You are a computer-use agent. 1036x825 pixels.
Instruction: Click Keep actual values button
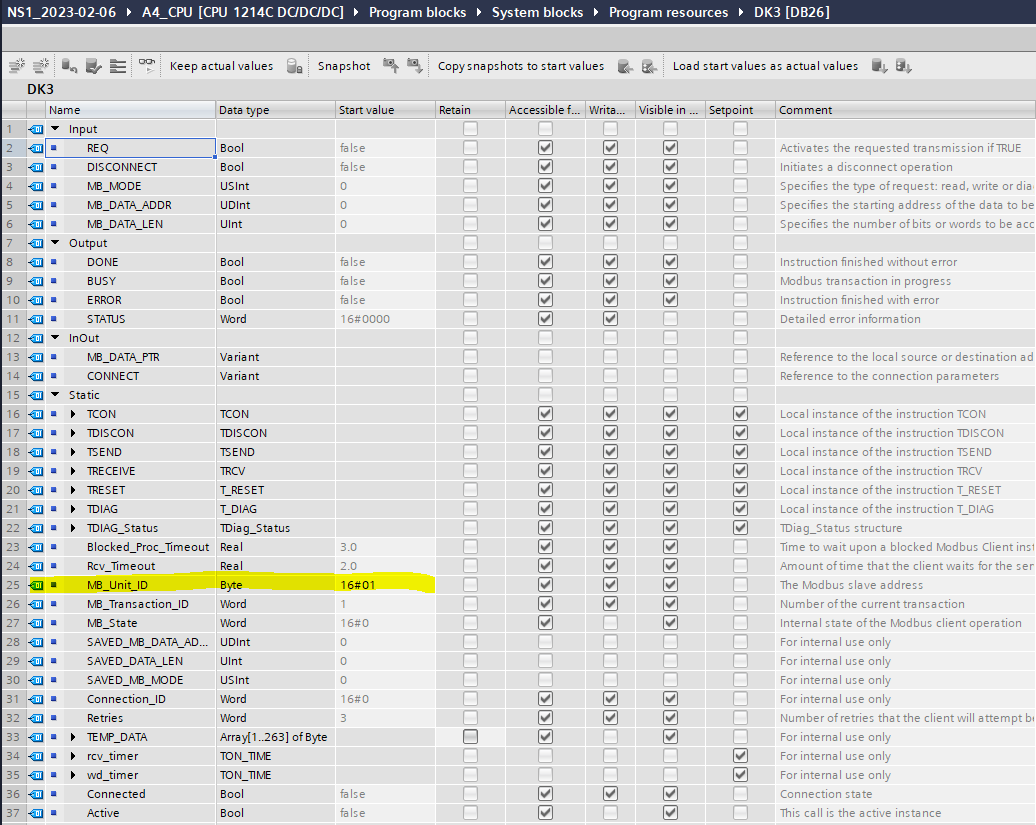tap(221, 66)
